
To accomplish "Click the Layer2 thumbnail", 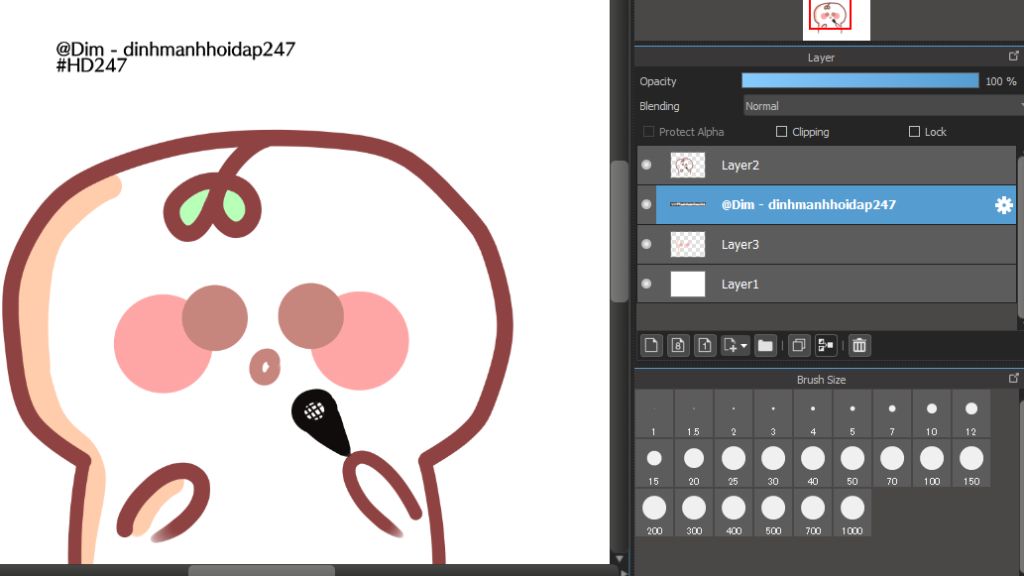I will [688, 165].
